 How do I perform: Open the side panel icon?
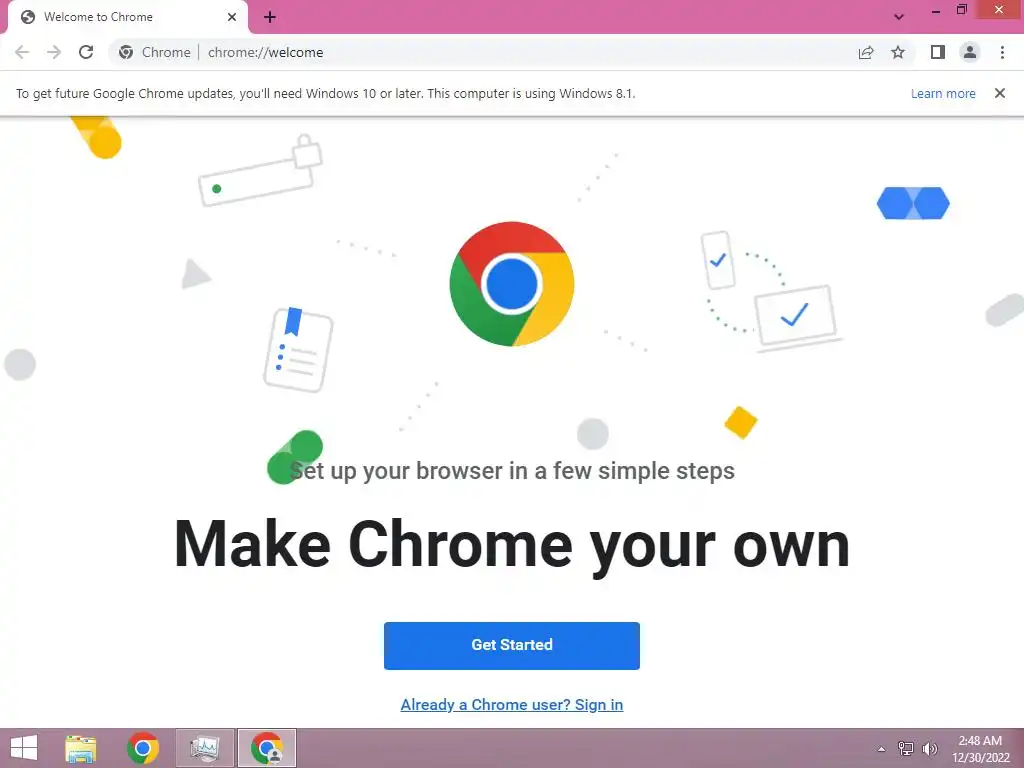[938, 52]
